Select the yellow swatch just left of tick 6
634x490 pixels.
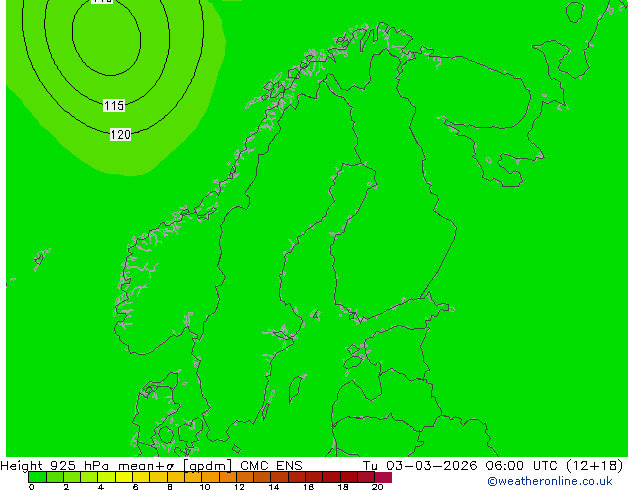point(124,477)
